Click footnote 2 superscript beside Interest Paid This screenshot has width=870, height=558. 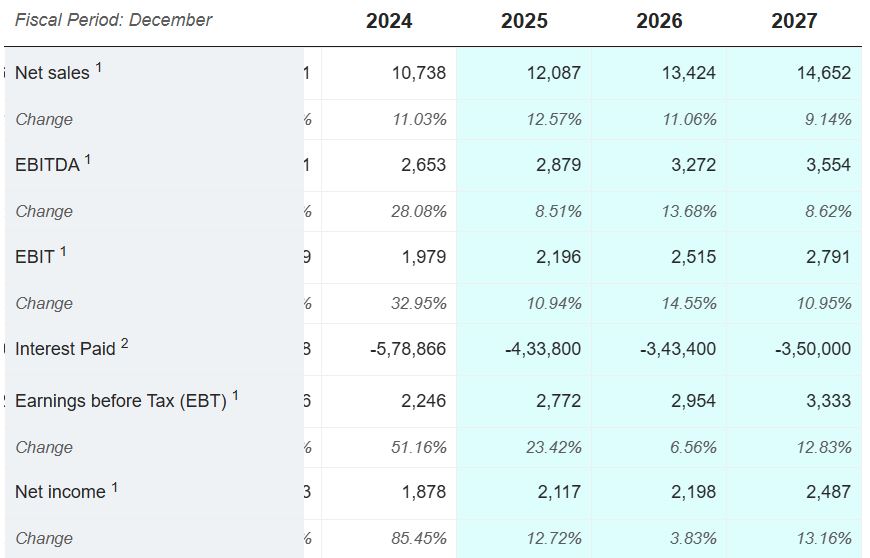pyautogui.click(x=125, y=343)
